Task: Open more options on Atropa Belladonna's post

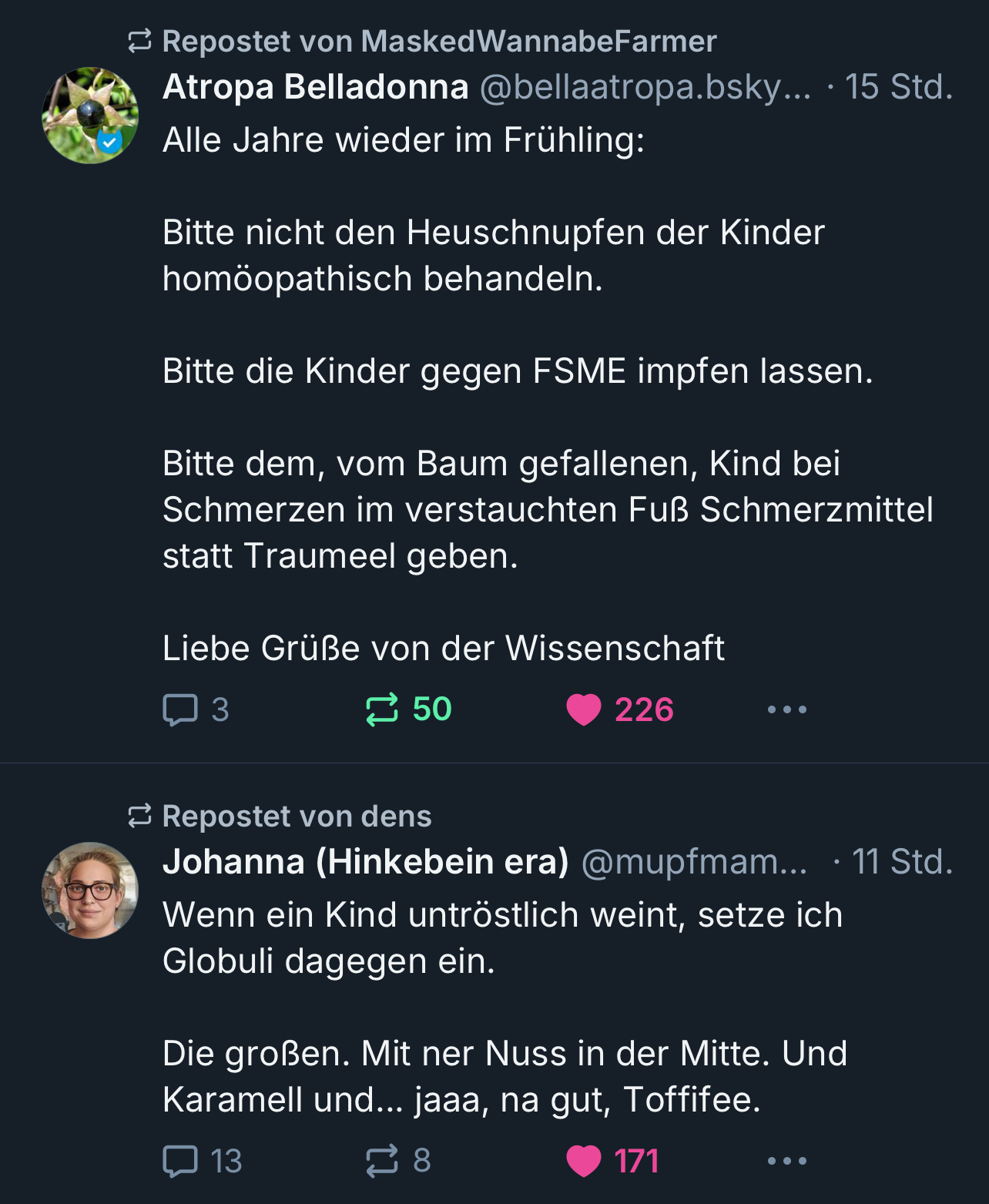Action: tap(786, 709)
